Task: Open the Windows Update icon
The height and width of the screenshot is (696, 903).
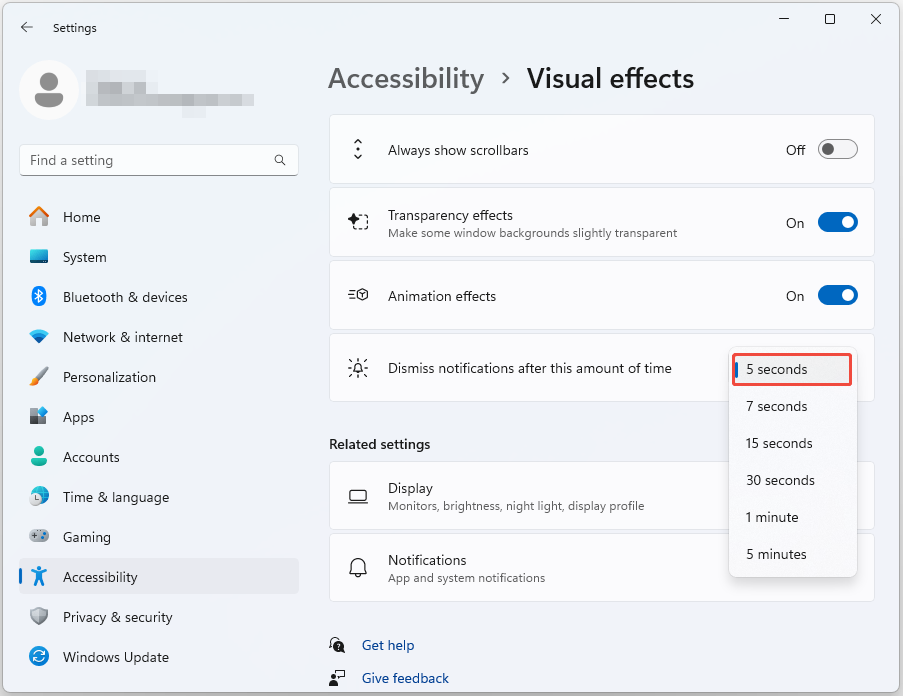Action: click(39, 657)
